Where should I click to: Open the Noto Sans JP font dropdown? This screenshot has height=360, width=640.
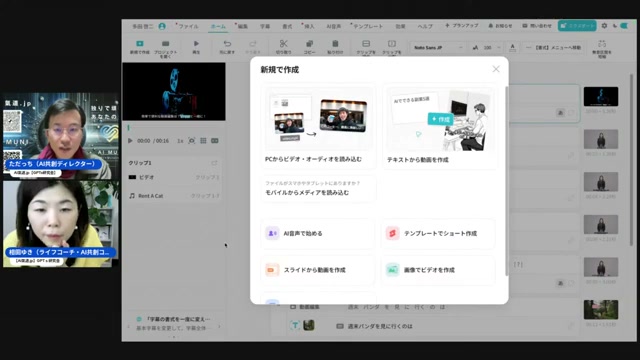click(438, 48)
